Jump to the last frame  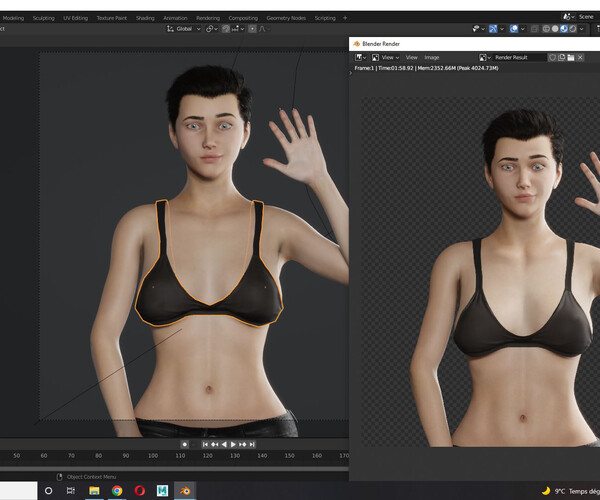(252, 445)
